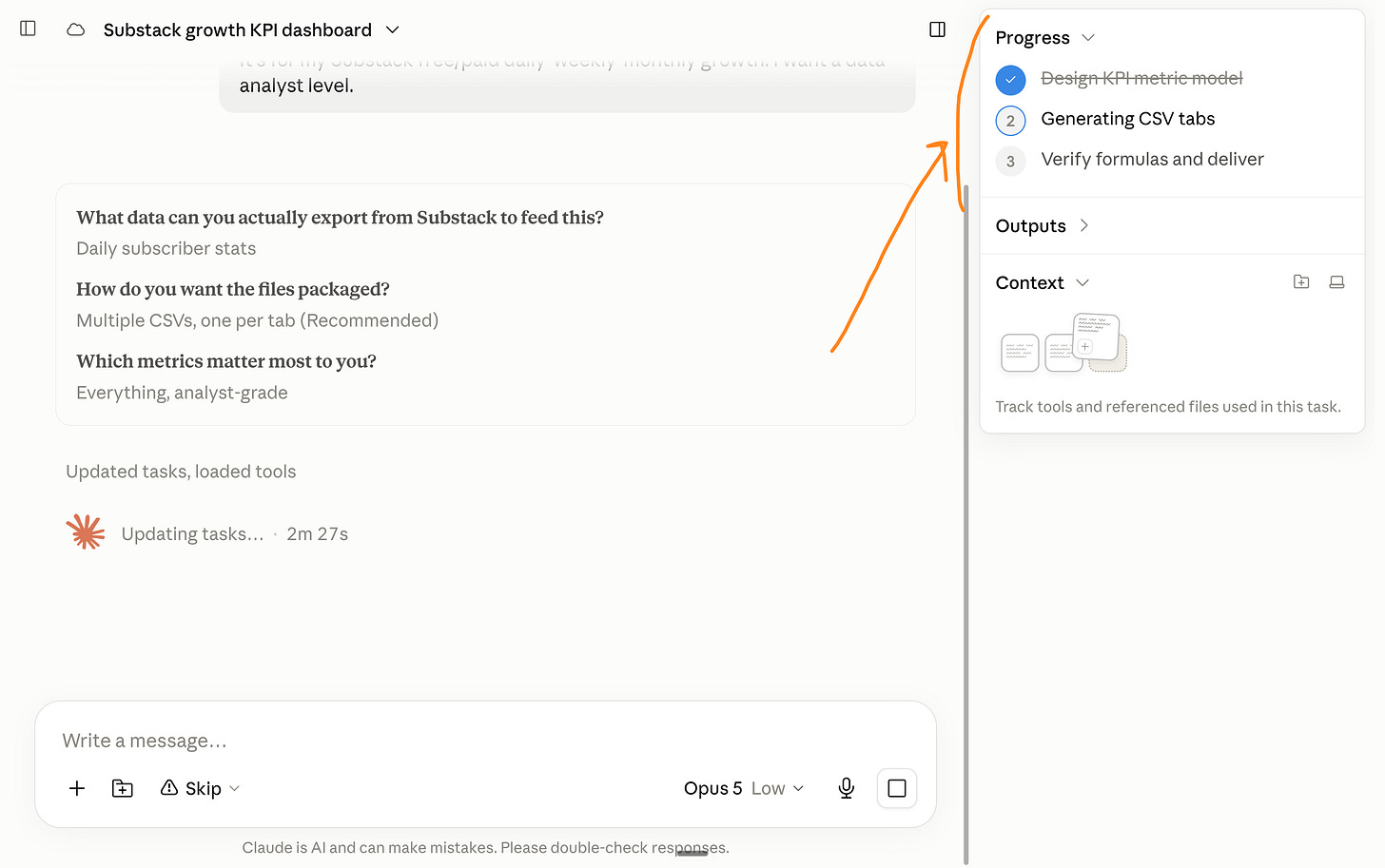Click the Daily subscriber stats answer
1385x868 pixels.
[x=166, y=249]
